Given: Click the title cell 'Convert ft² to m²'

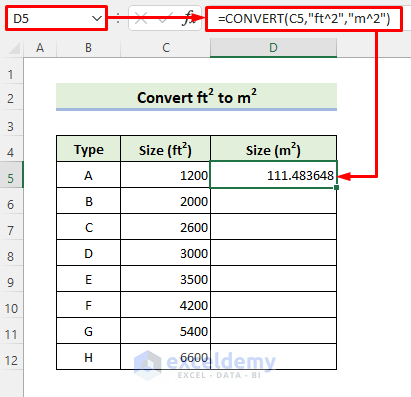Looking at the screenshot, I should tap(197, 97).
